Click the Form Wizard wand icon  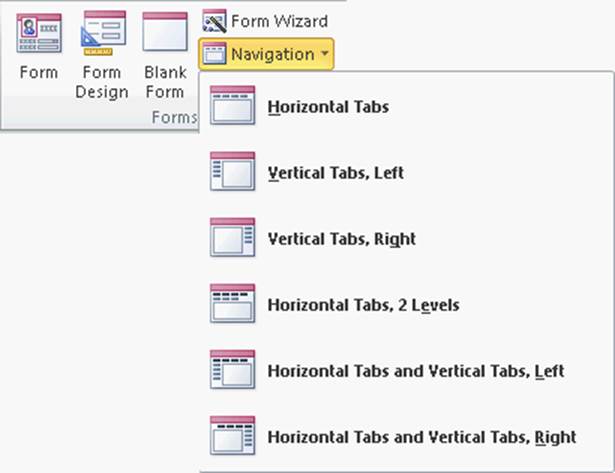click(x=214, y=20)
